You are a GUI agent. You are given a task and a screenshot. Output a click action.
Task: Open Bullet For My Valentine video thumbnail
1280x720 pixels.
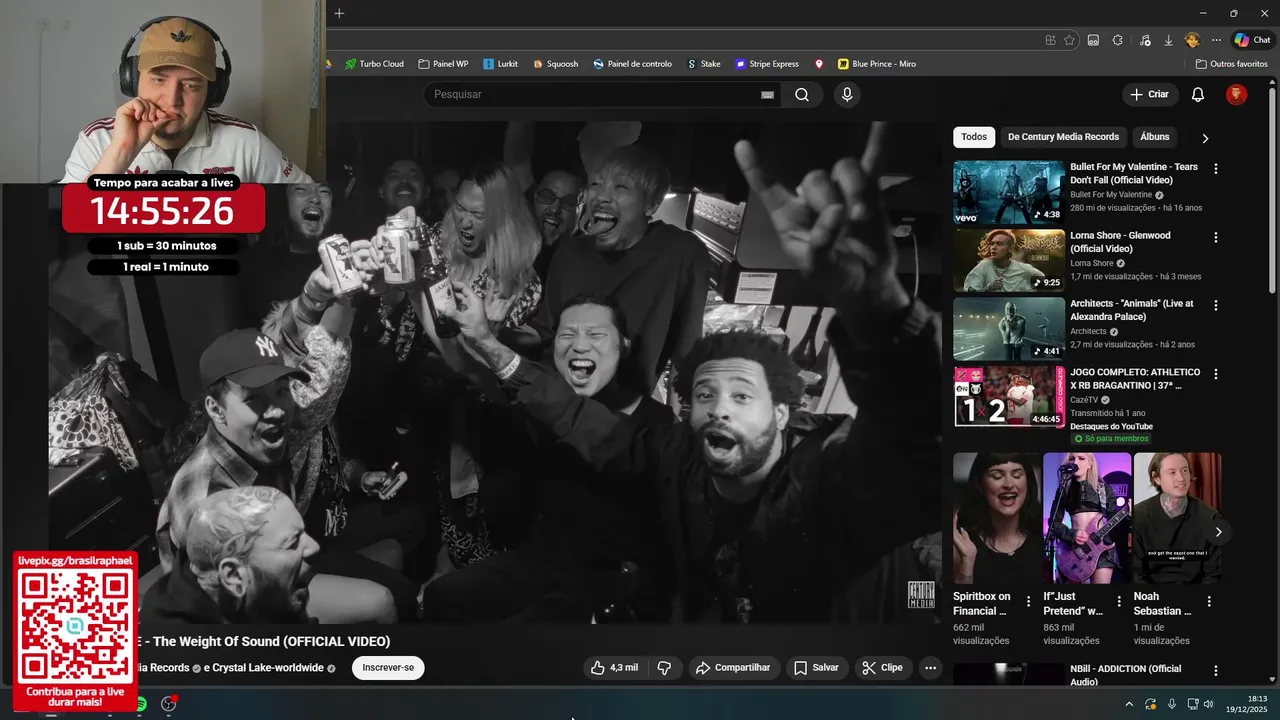(x=1008, y=192)
